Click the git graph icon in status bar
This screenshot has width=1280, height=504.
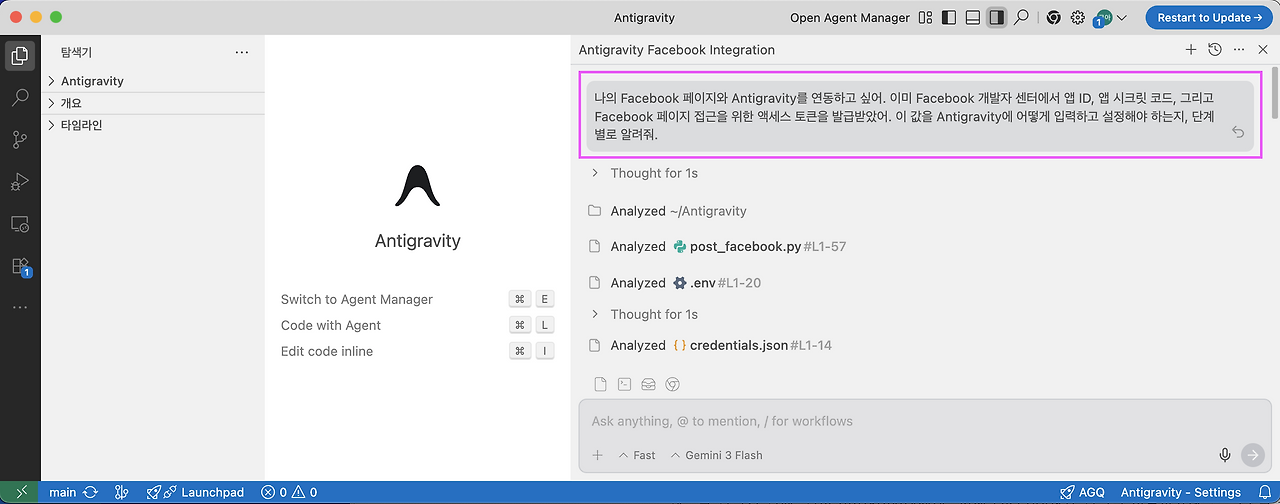[122, 492]
